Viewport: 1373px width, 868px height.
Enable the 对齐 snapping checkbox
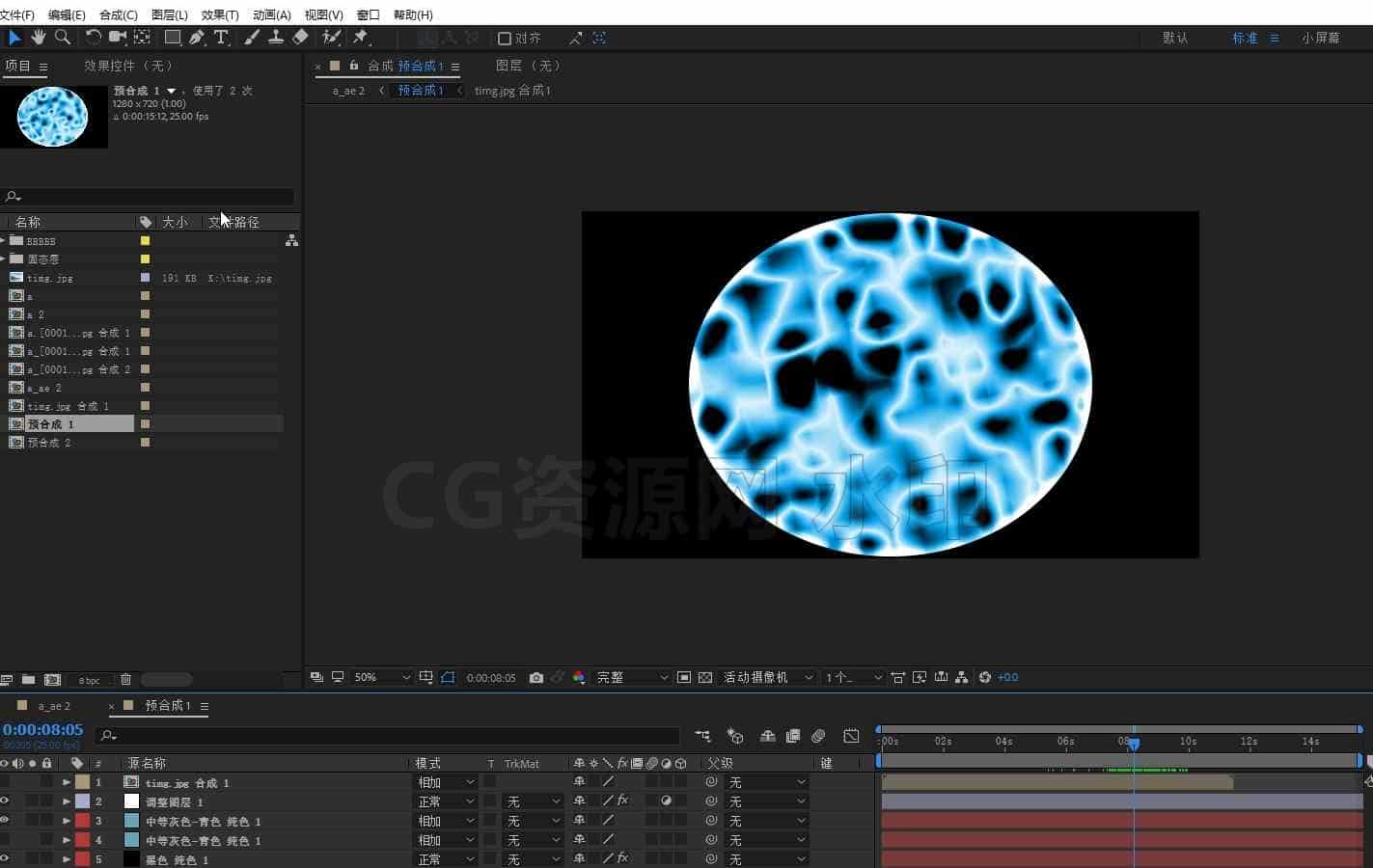[504, 39]
